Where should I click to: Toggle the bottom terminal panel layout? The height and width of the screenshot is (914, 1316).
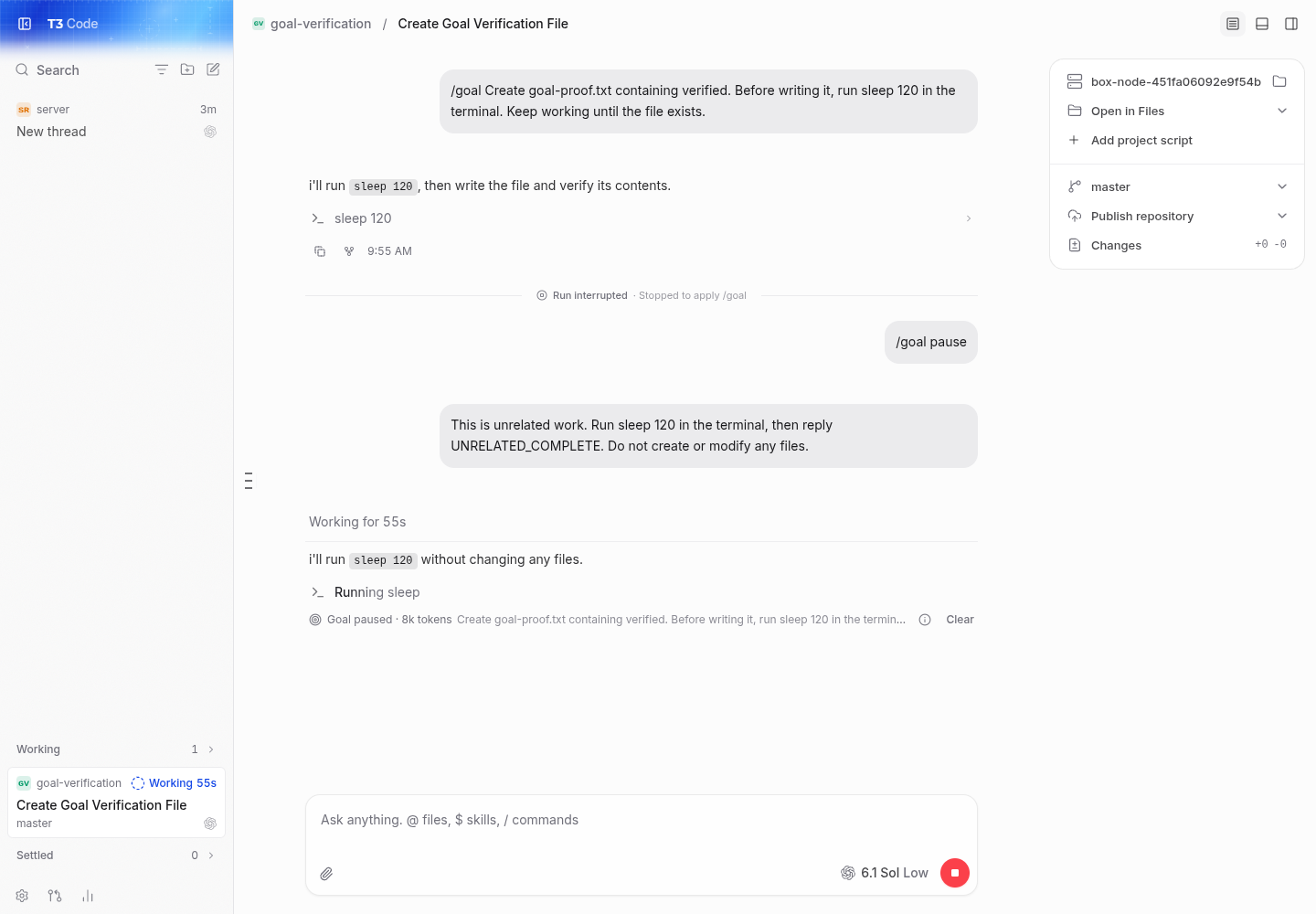pos(1262,24)
